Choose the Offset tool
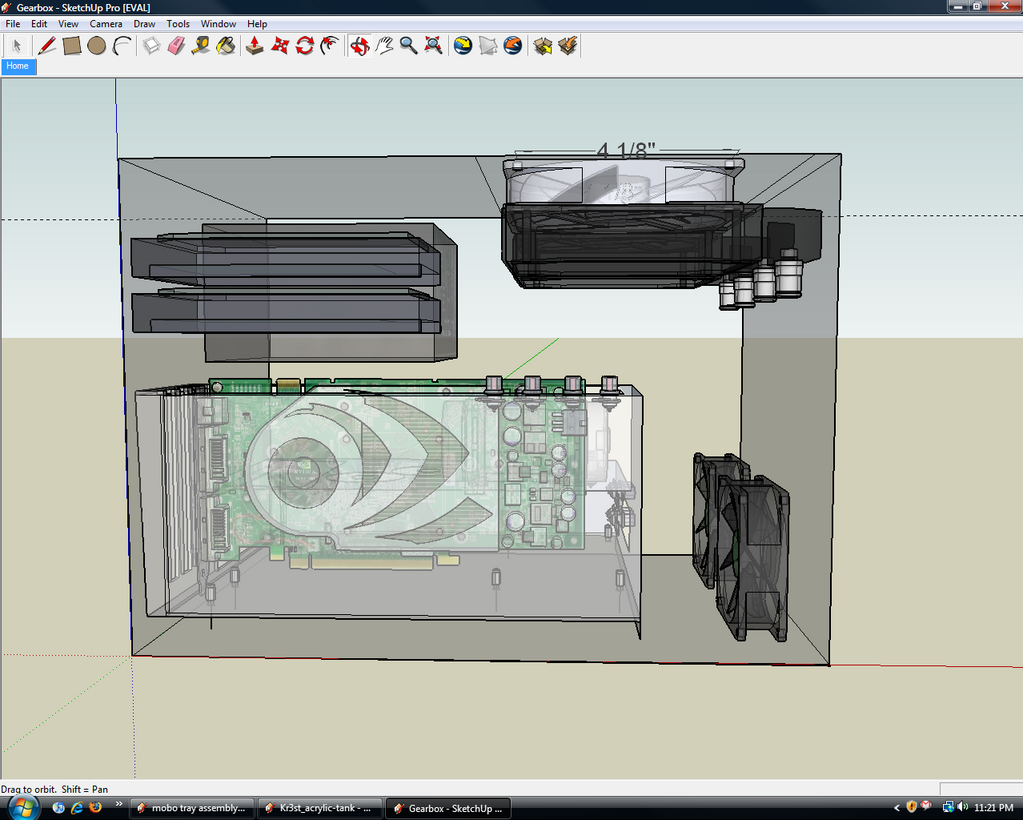This screenshot has width=1023, height=820. pos(330,46)
